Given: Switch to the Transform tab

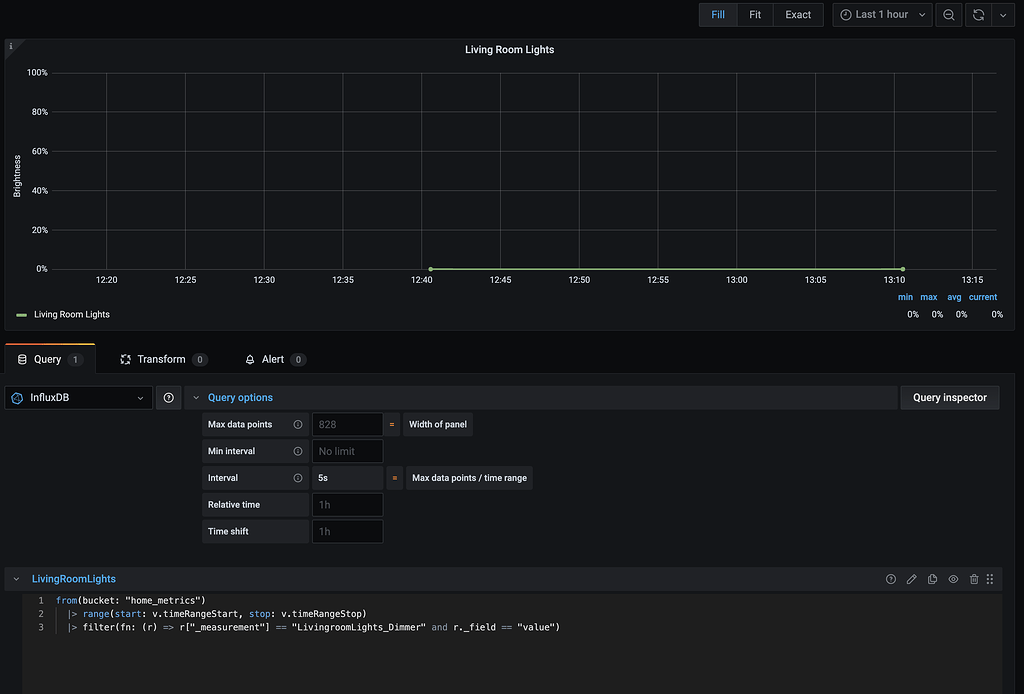Looking at the screenshot, I should pyautogui.click(x=163, y=359).
